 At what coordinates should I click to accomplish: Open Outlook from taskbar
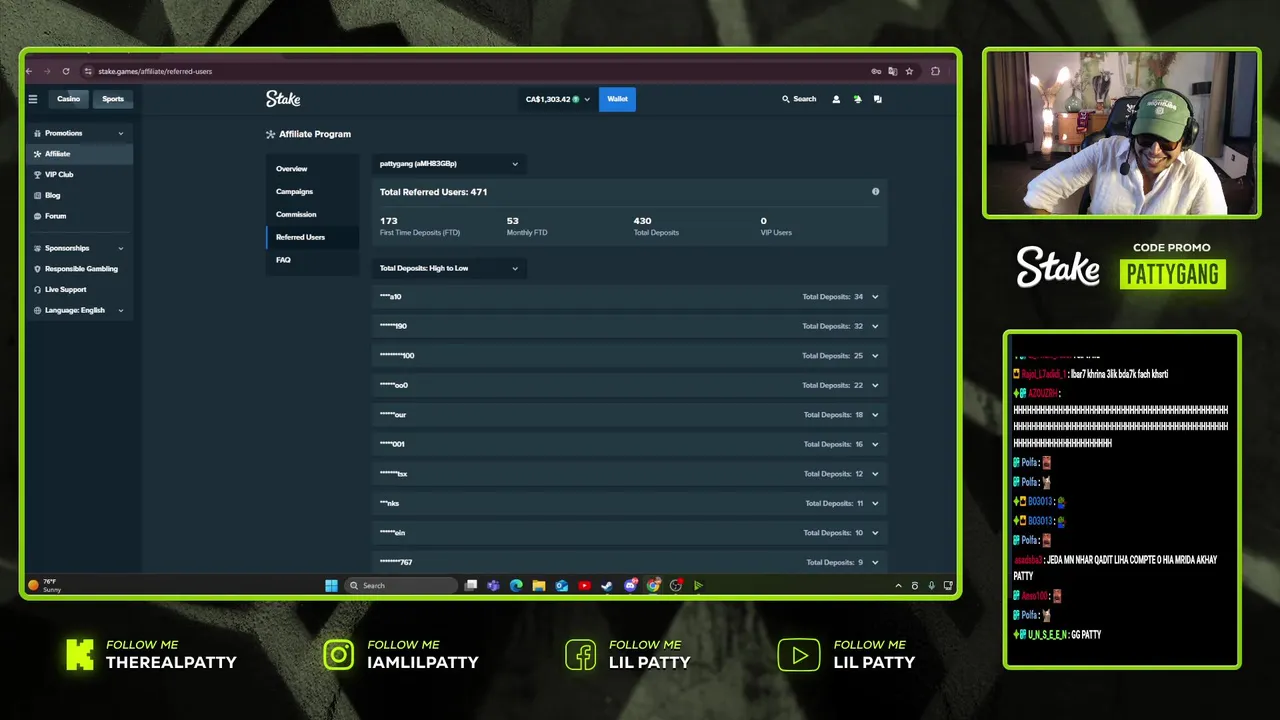point(562,585)
